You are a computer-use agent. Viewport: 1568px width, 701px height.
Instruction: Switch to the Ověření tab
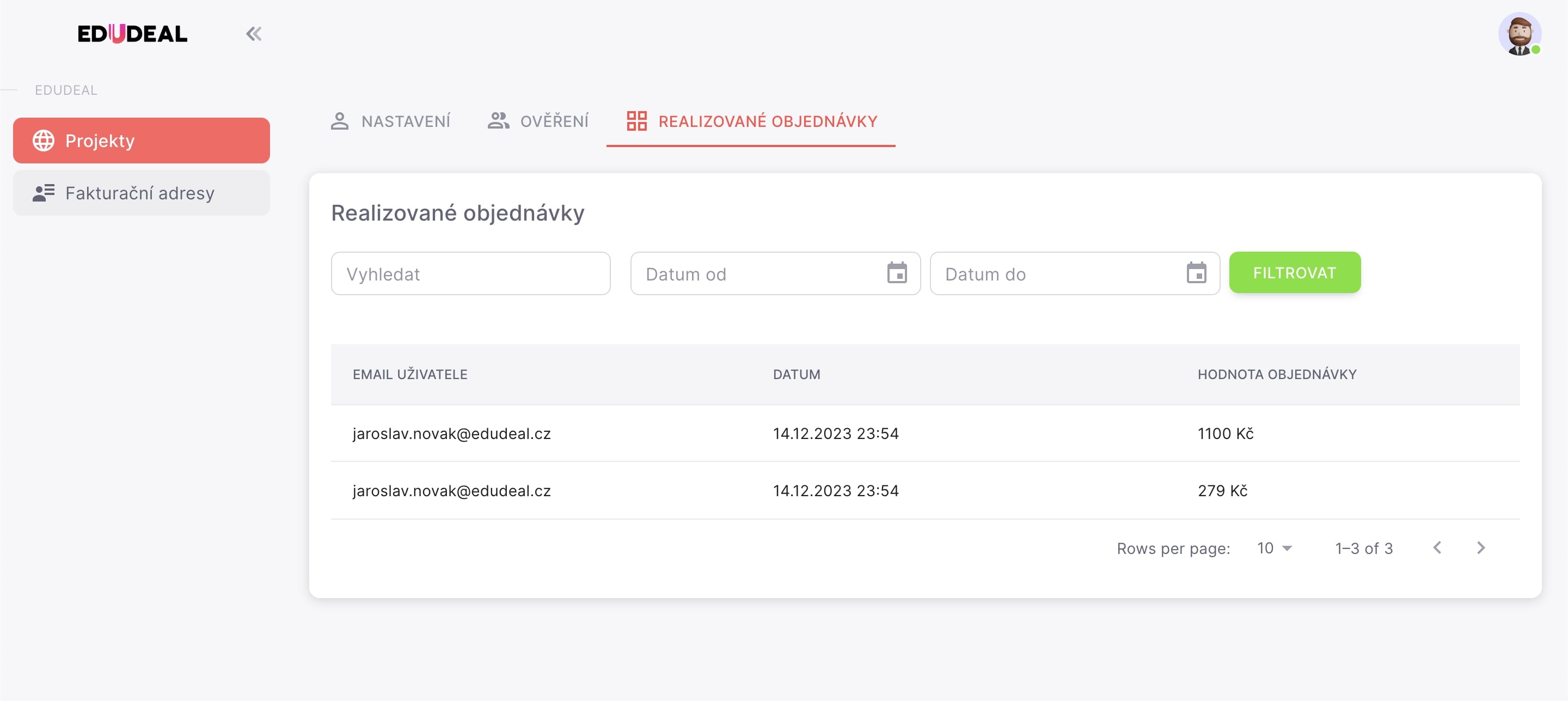pyautogui.click(x=538, y=121)
